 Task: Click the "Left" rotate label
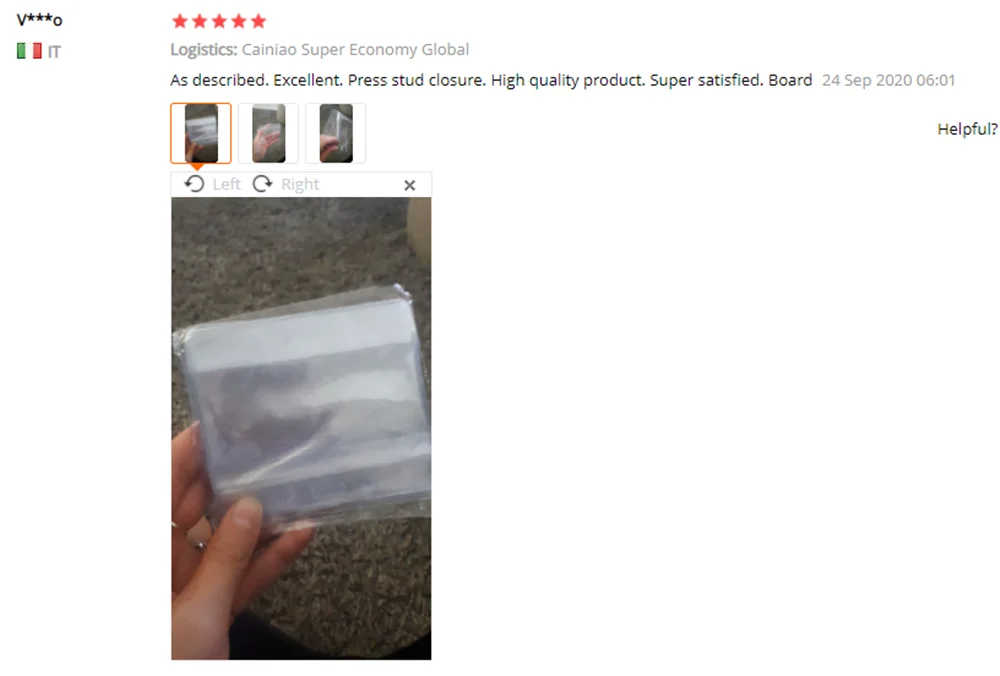click(x=226, y=184)
